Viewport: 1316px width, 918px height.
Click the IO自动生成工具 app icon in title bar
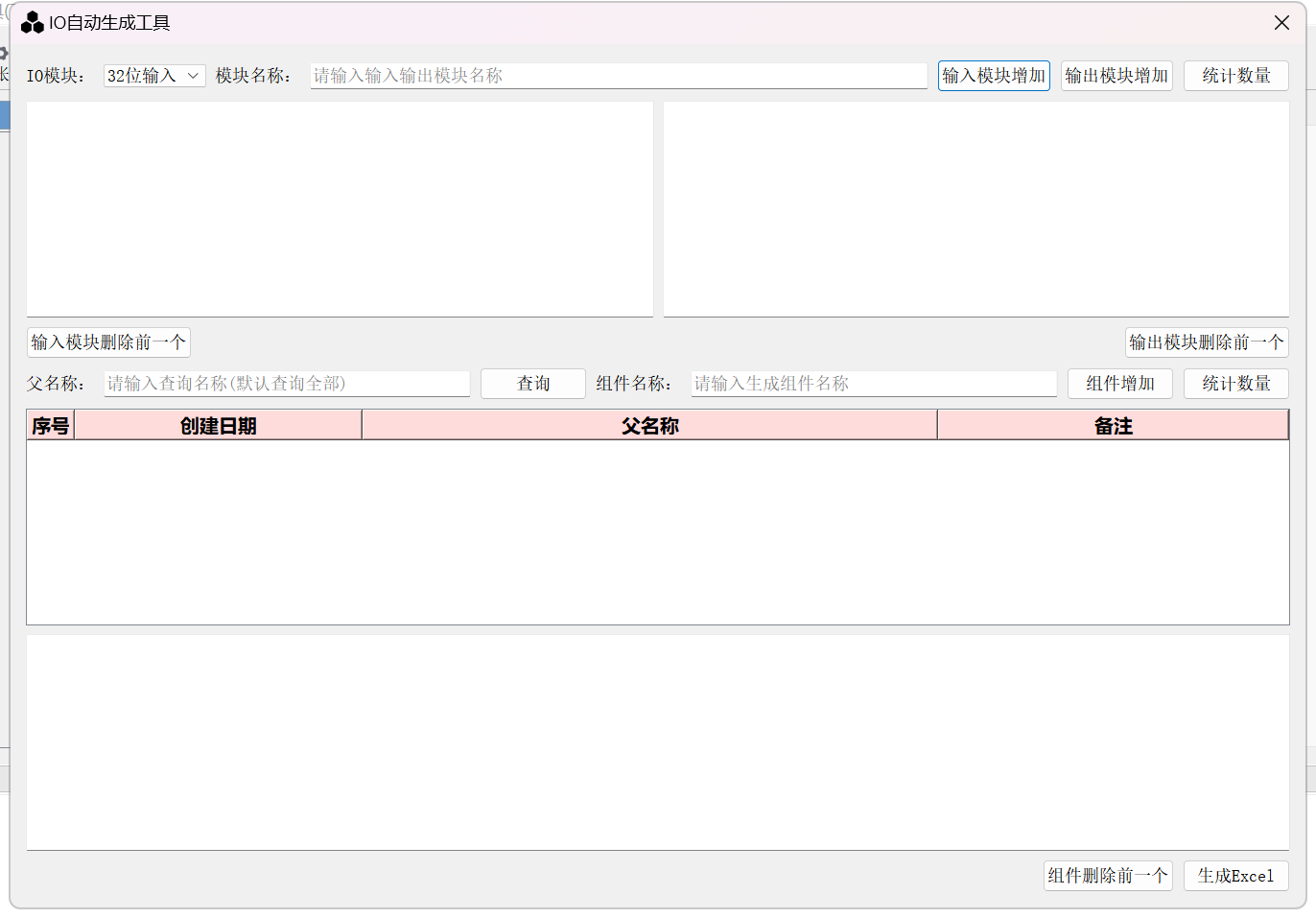tap(32, 23)
